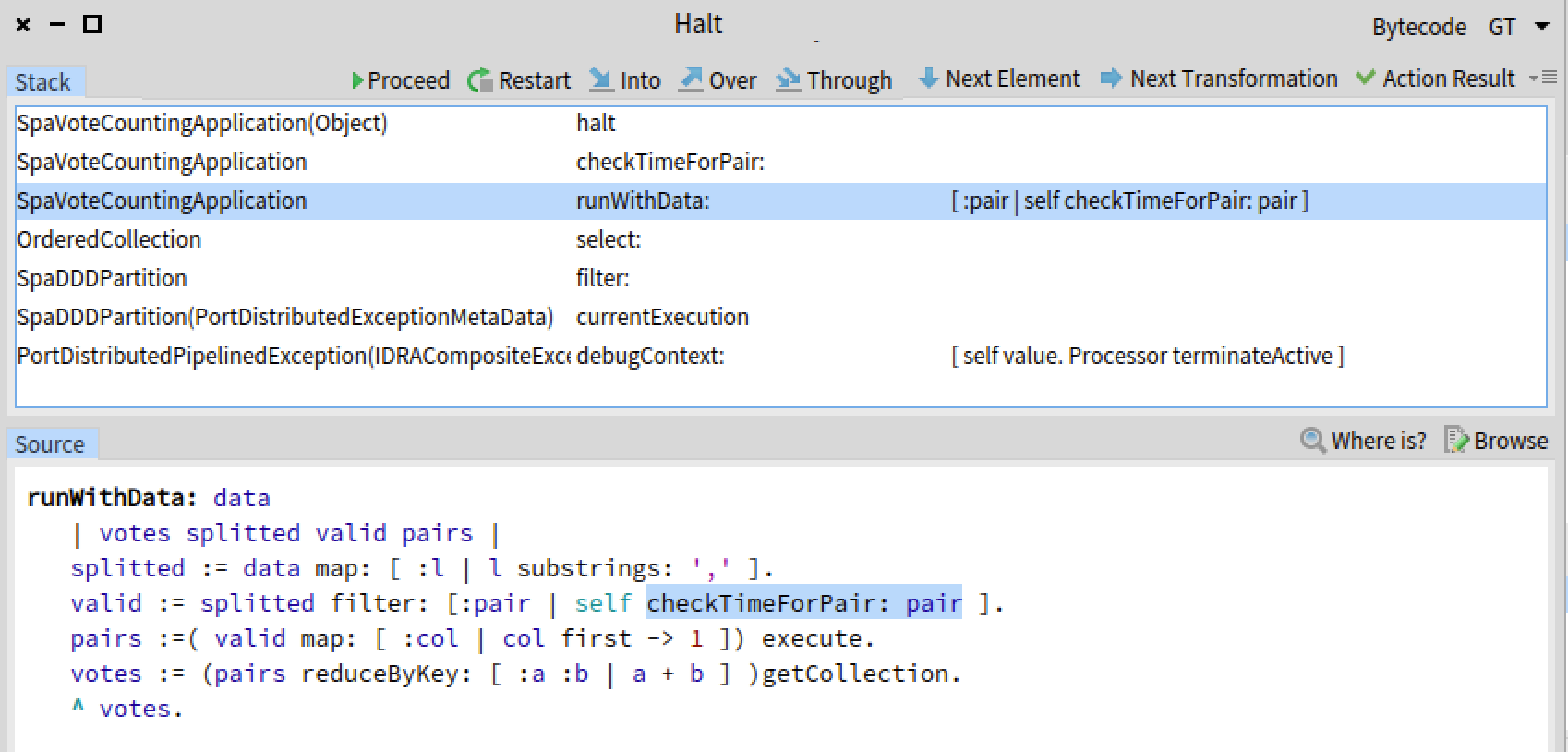
Task: Minimize the Halt debugger window
Action: tap(57, 25)
